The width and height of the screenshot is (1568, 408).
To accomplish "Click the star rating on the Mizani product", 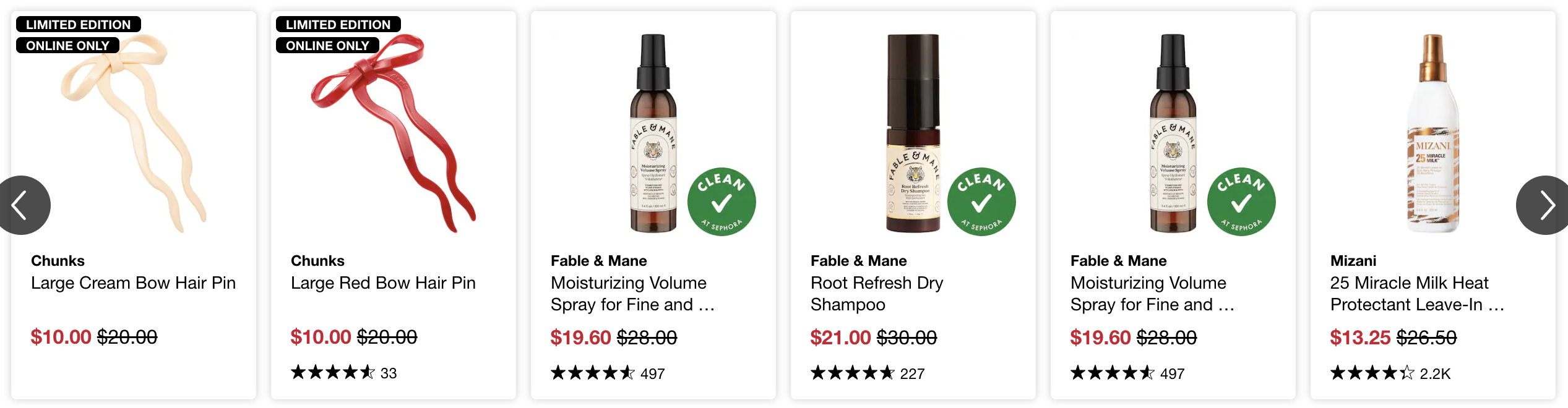I will [x=1372, y=373].
